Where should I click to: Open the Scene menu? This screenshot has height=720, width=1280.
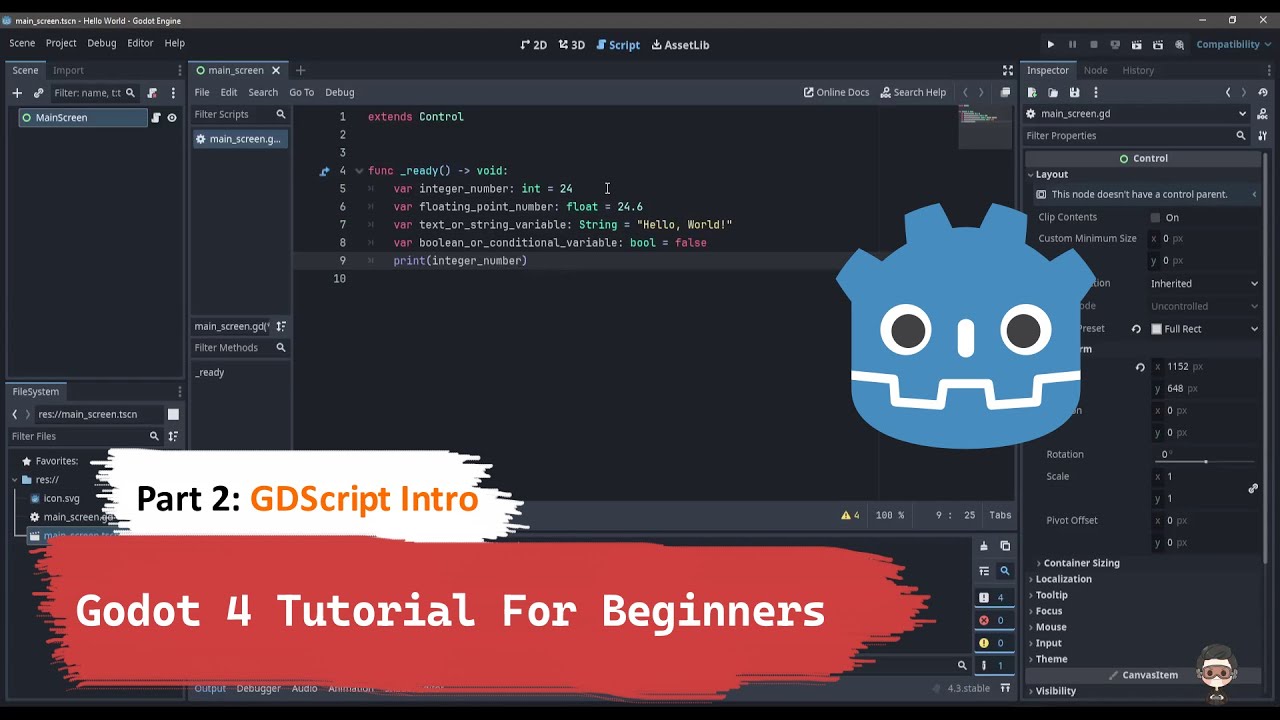tap(22, 43)
